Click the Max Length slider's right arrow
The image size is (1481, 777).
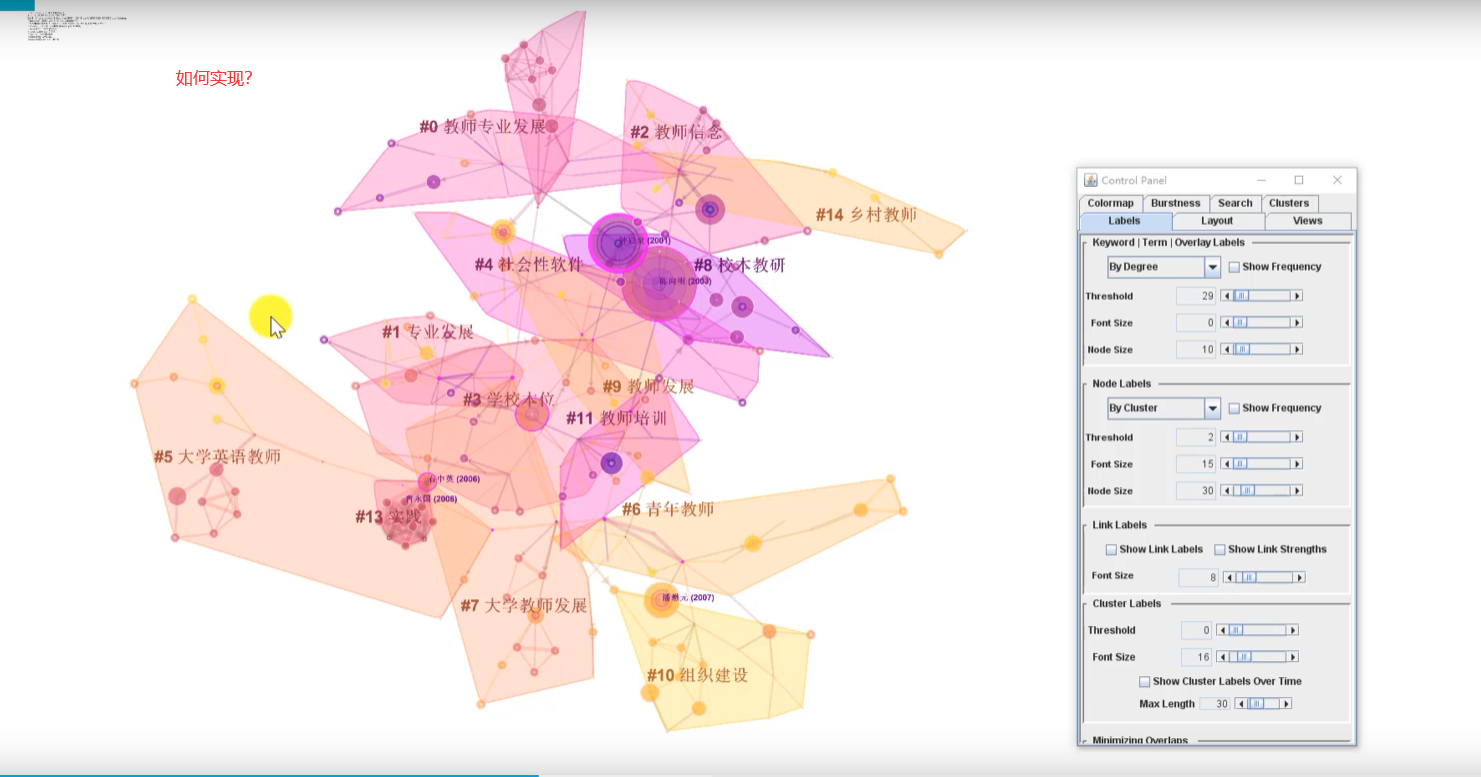1287,704
